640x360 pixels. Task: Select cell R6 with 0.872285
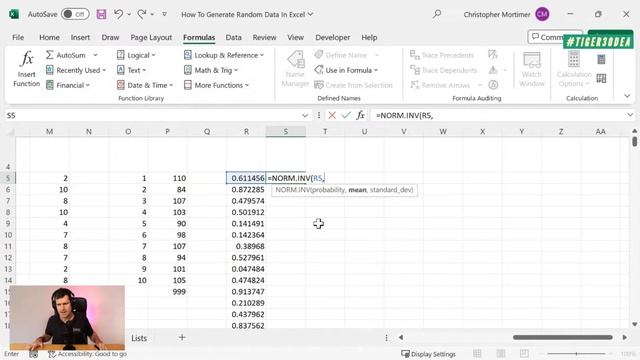pos(246,189)
